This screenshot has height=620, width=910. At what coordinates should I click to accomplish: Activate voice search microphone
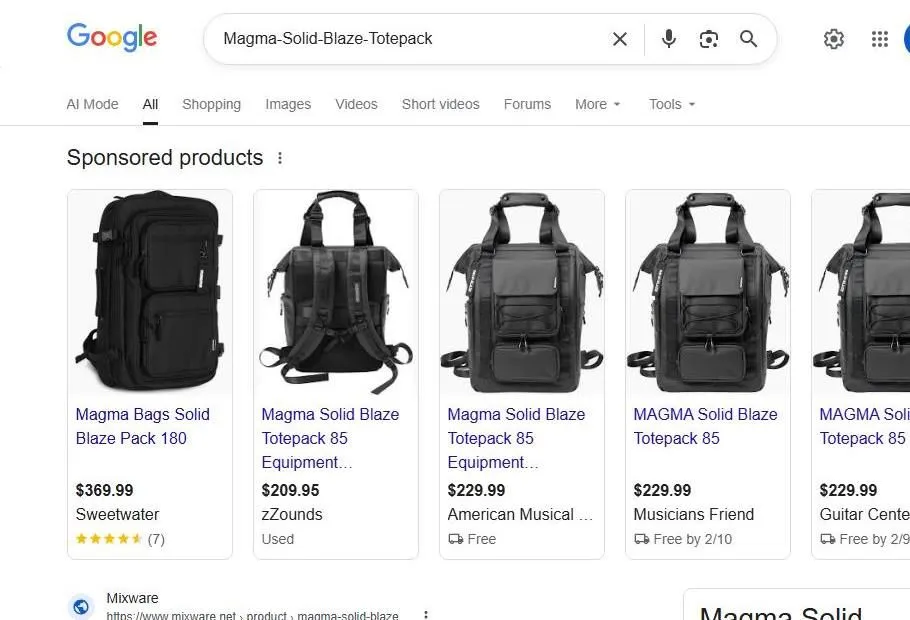pyautogui.click(x=668, y=39)
